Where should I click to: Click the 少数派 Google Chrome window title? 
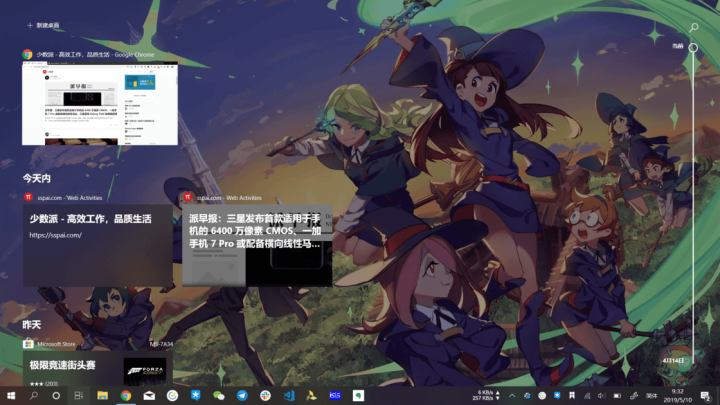[96, 54]
